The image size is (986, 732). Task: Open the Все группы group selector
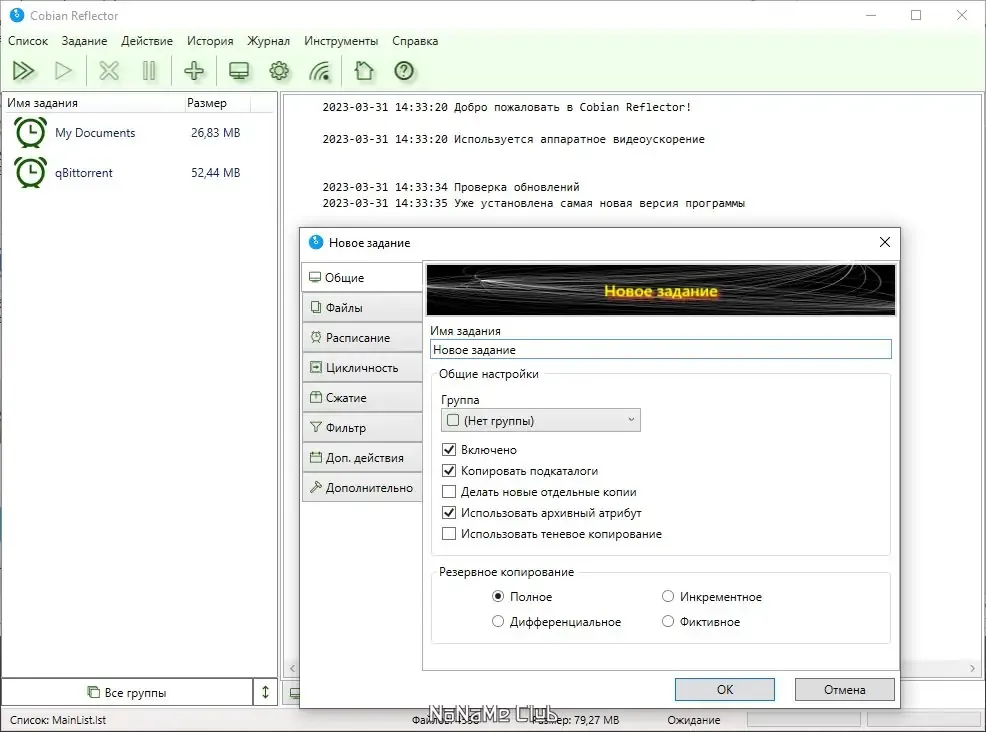(x=127, y=692)
